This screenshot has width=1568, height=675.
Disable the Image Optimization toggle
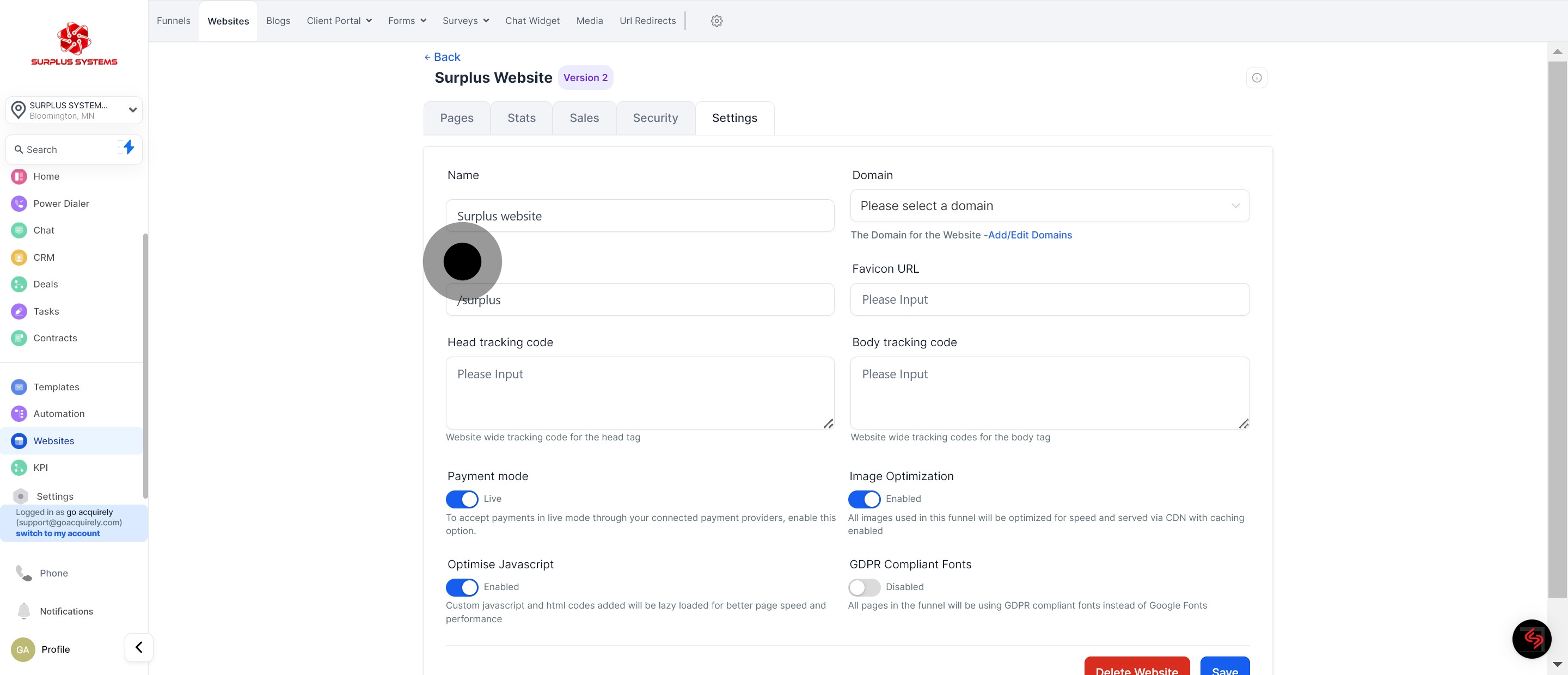pyautogui.click(x=863, y=499)
